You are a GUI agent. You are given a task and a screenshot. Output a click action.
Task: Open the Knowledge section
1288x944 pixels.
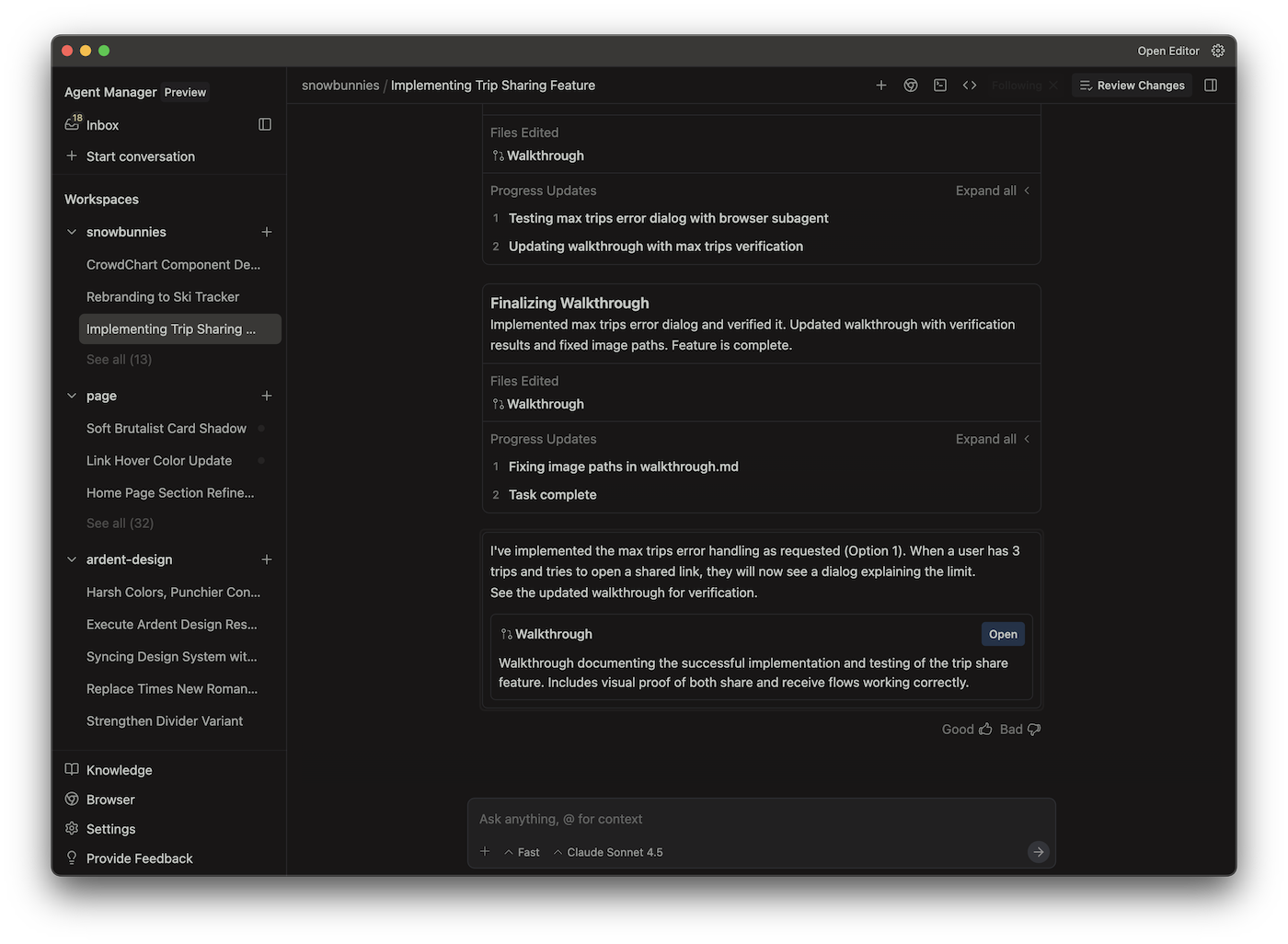point(119,770)
